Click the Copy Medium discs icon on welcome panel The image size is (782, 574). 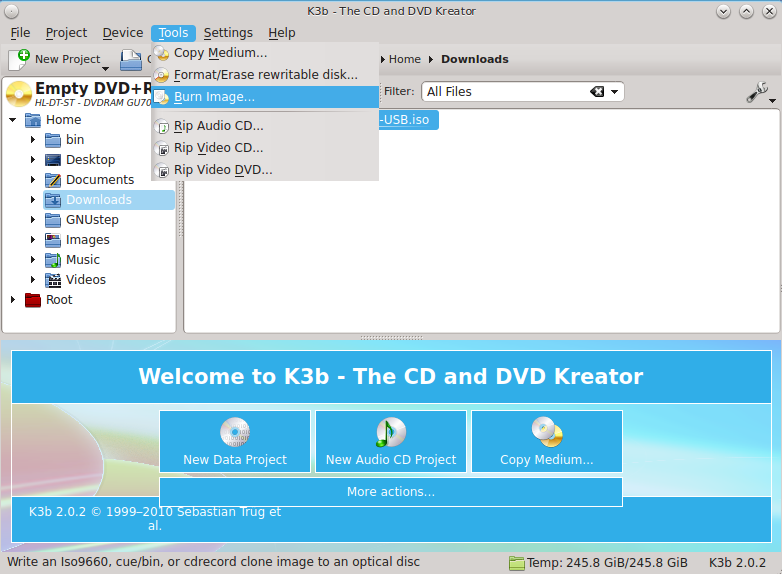click(x=547, y=432)
